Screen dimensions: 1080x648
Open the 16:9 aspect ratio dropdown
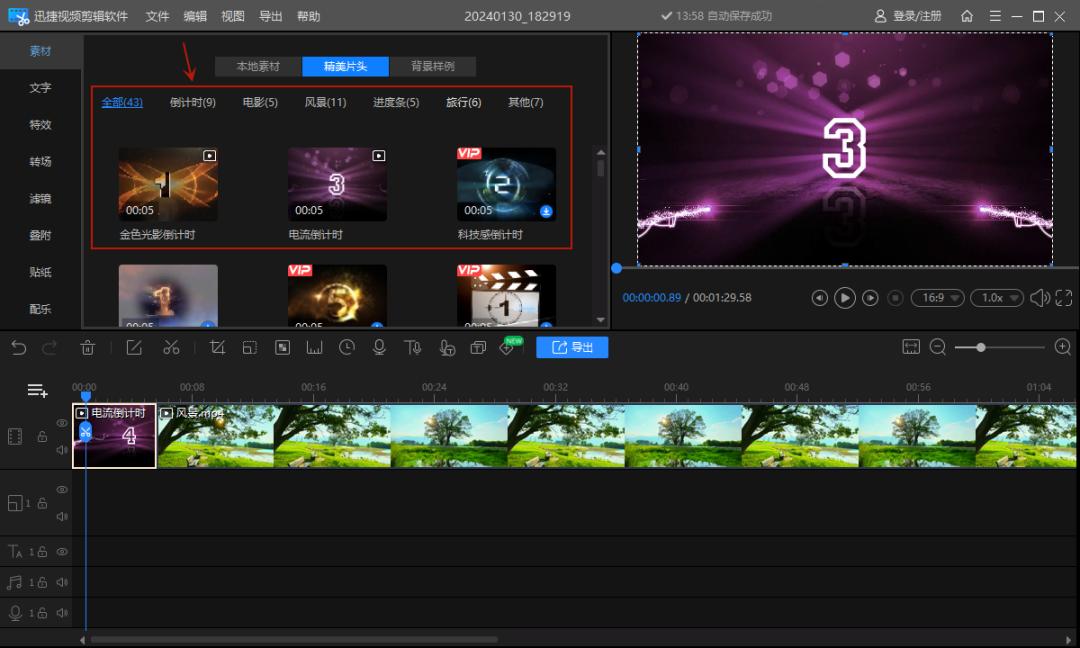click(941, 298)
